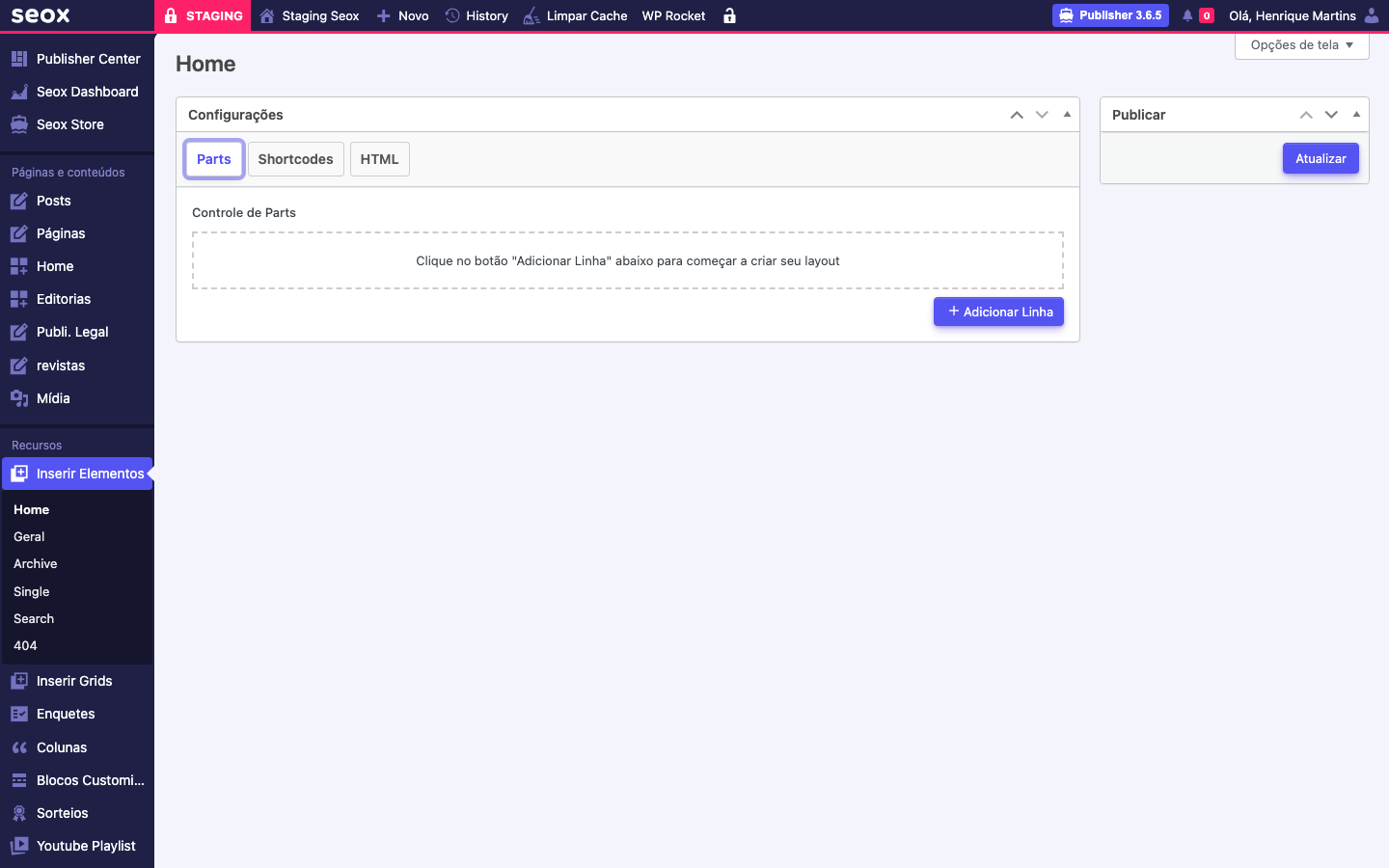Click the revistas edit icon
This screenshot has height=868, width=1389.
(19, 366)
